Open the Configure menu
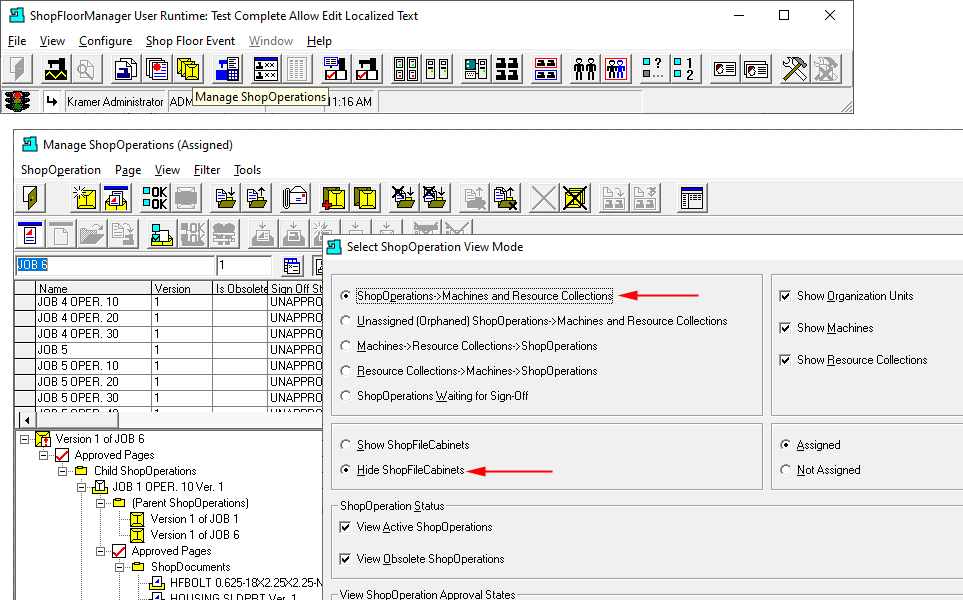 coord(106,41)
